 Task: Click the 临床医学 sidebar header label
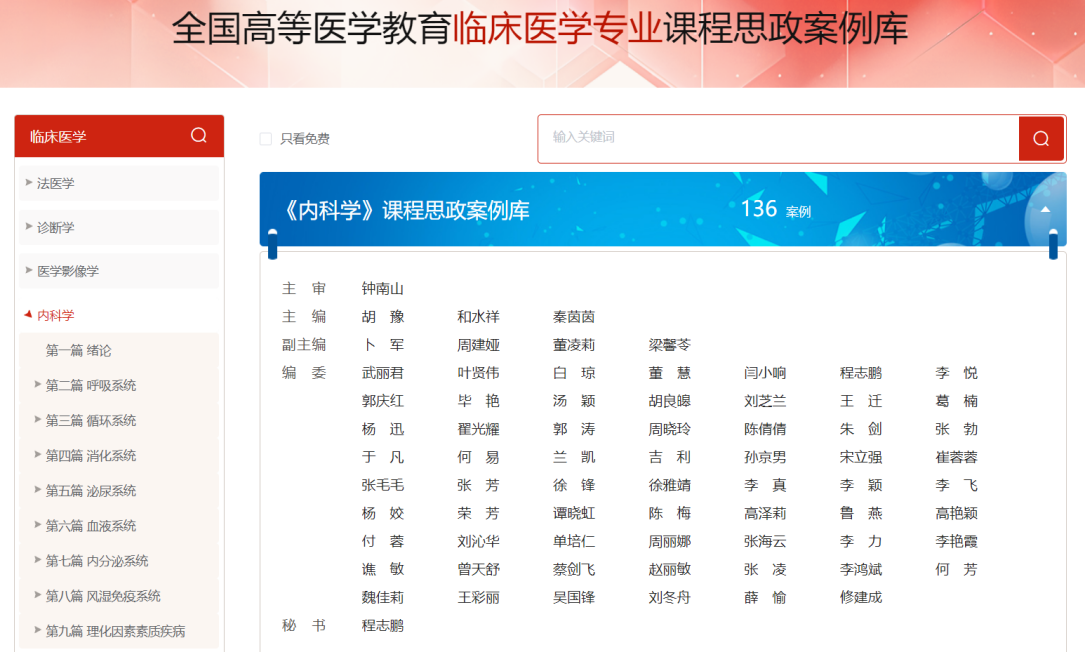click(x=58, y=137)
